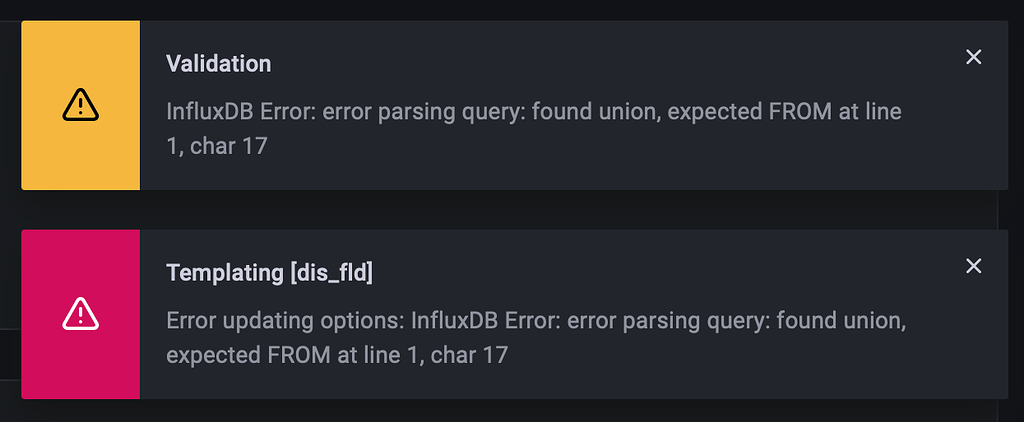Click '1, char 17' in the Validation alert
This screenshot has width=1024, height=422.
(x=217, y=146)
